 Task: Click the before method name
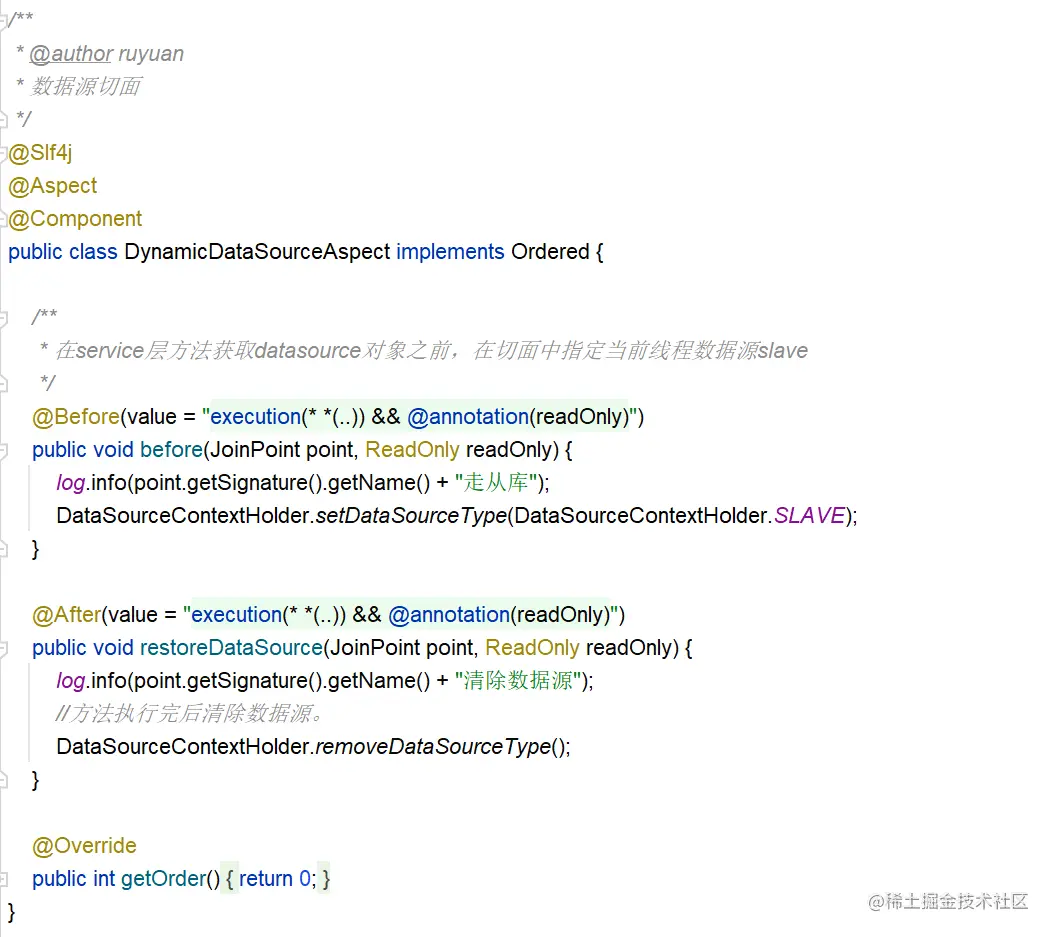pos(171,450)
